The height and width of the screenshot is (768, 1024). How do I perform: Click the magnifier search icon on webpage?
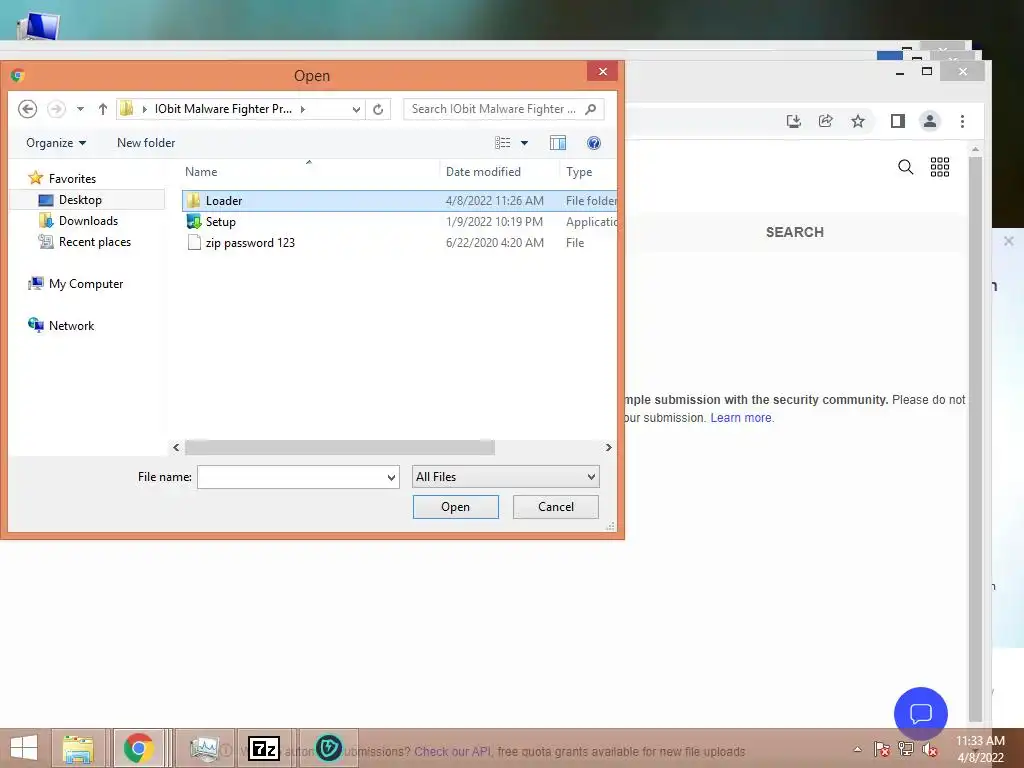click(x=905, y=167)
